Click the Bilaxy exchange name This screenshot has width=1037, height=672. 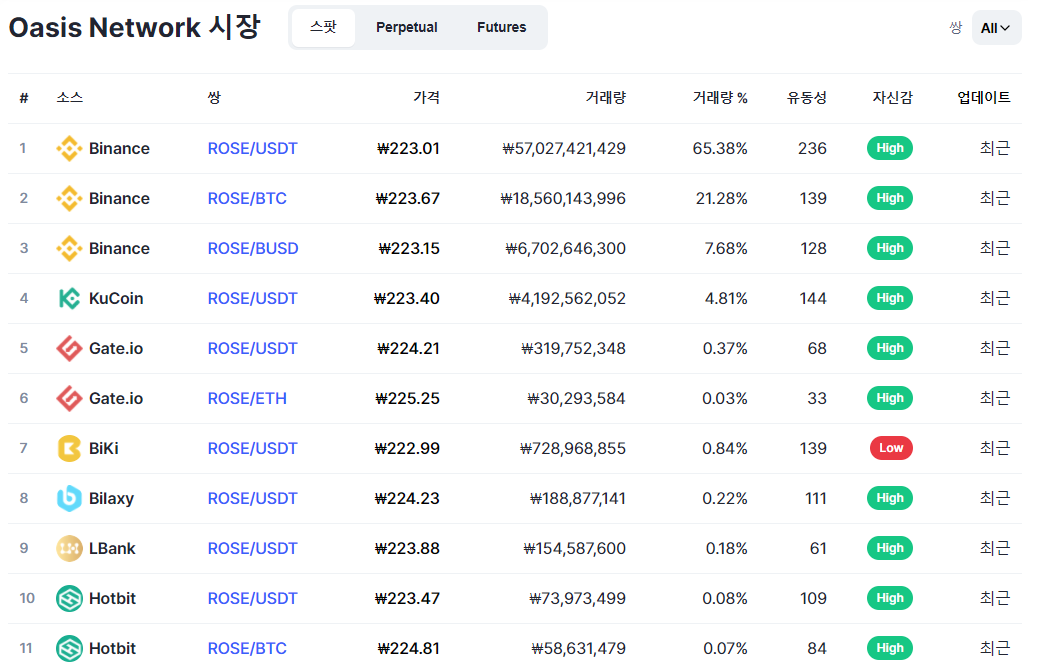(x=112, y=498)
